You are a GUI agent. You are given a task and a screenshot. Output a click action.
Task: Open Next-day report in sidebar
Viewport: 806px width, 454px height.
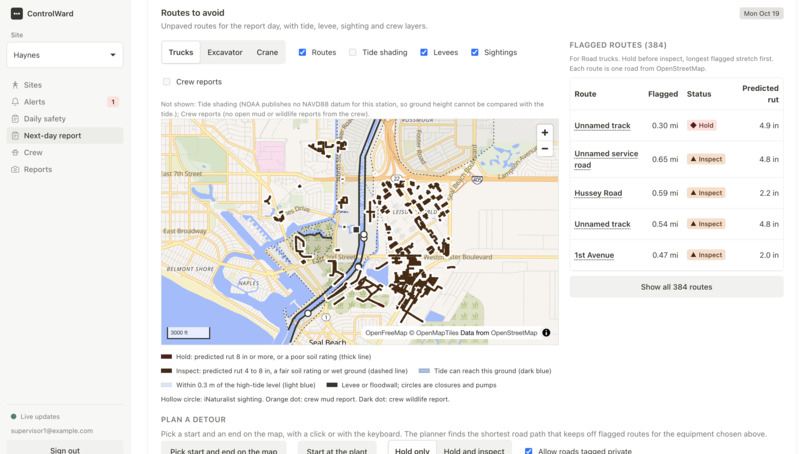pyautogui.click(x=65, y=136)
